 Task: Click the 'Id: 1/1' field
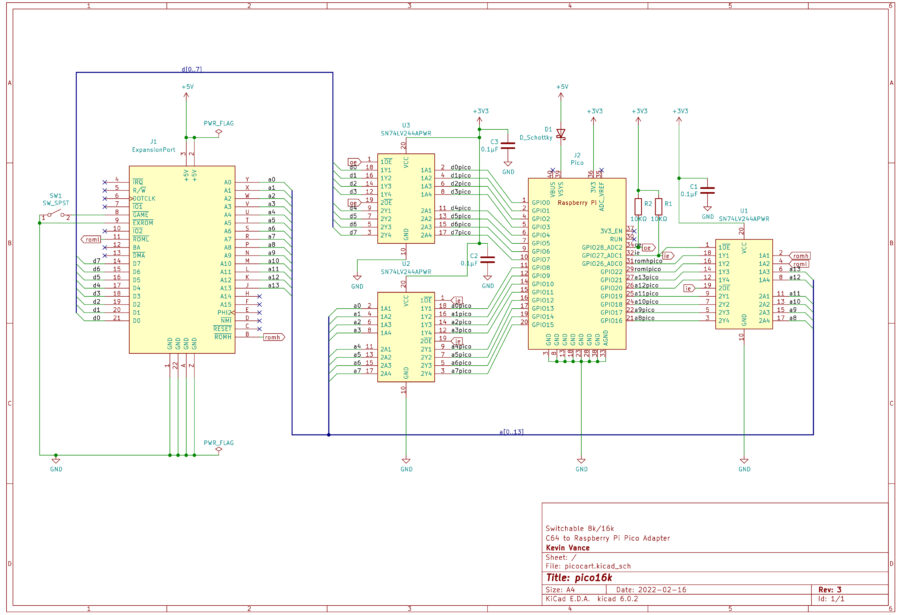click(831, 598)
